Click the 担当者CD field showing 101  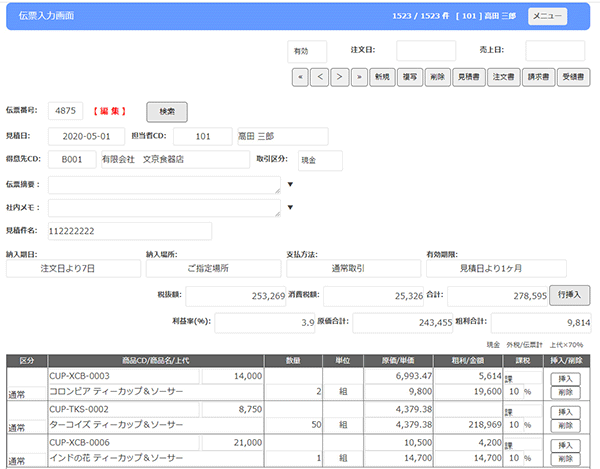(x=203, y=137)
